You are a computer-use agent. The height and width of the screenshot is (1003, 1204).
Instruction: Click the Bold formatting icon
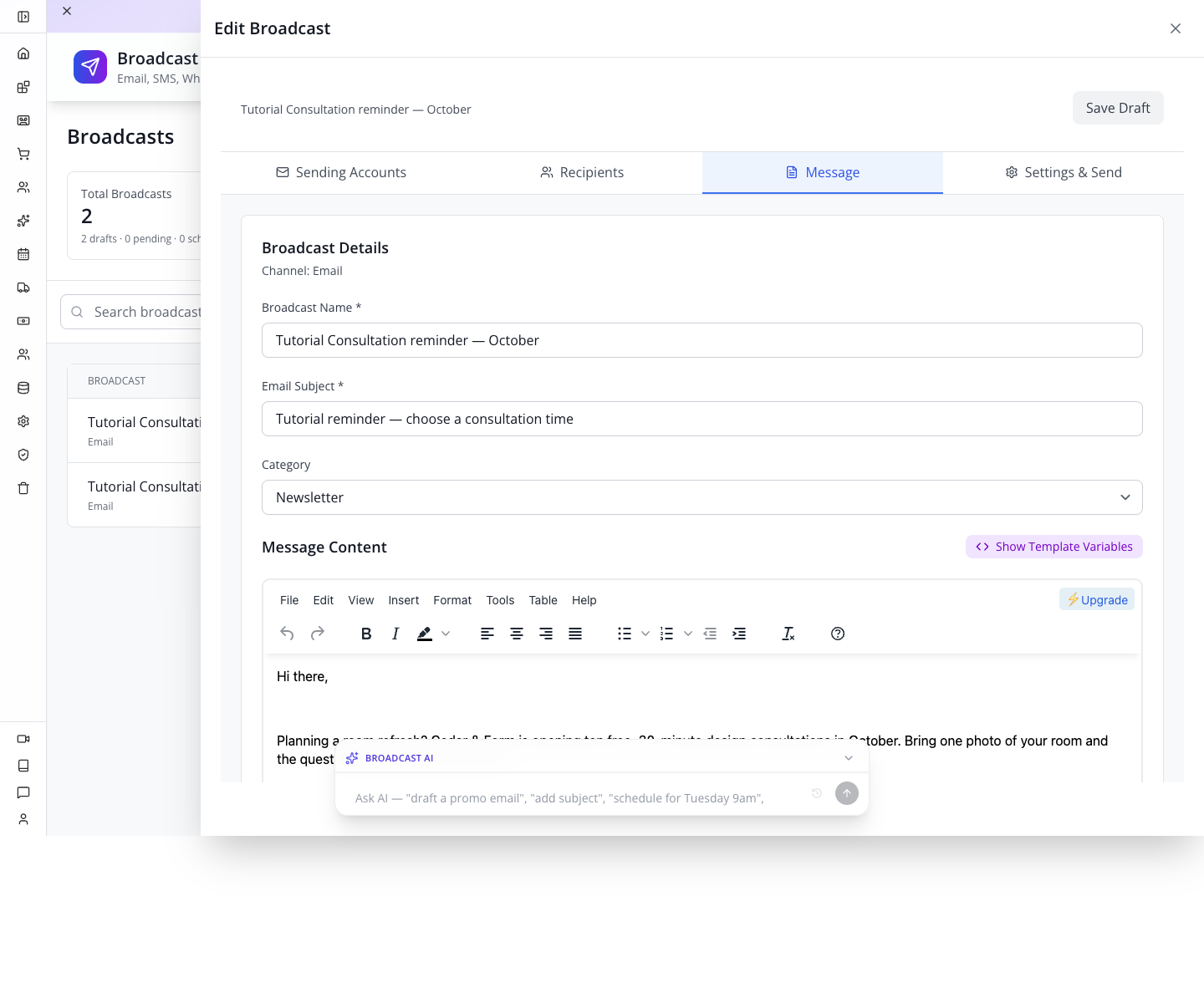pos(366,634)
